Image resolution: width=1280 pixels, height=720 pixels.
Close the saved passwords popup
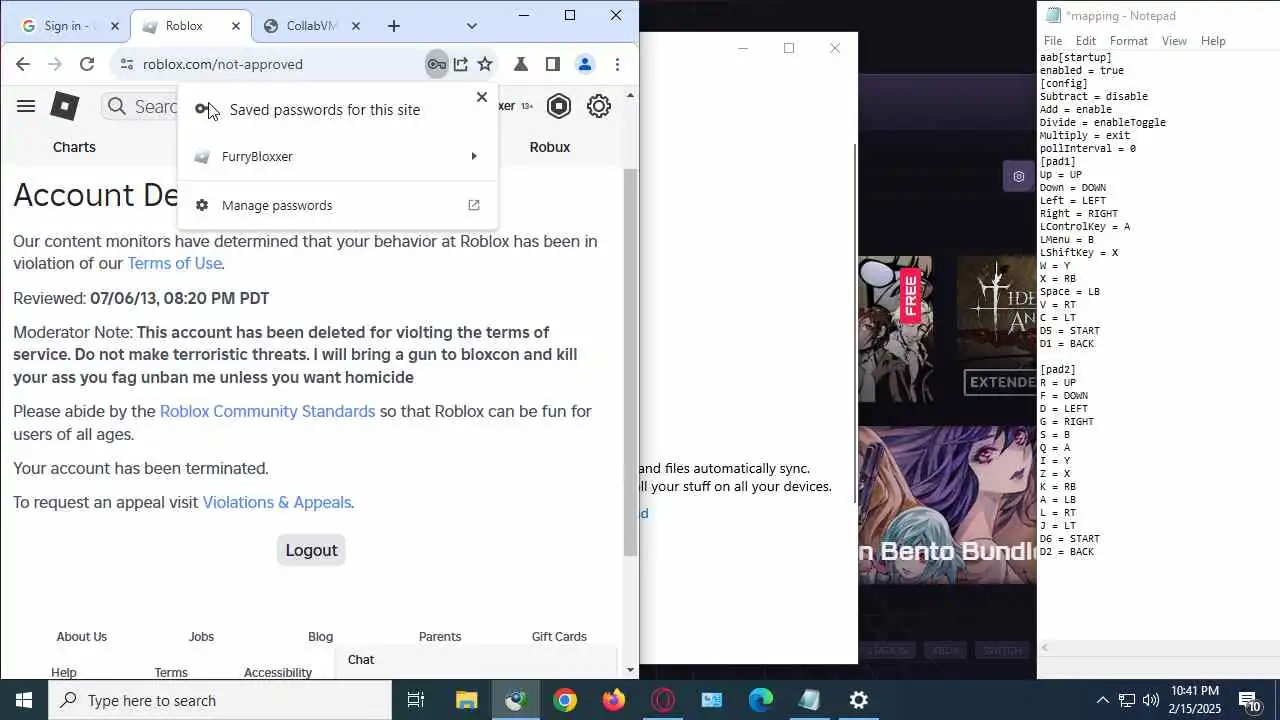tap(482, 97)
